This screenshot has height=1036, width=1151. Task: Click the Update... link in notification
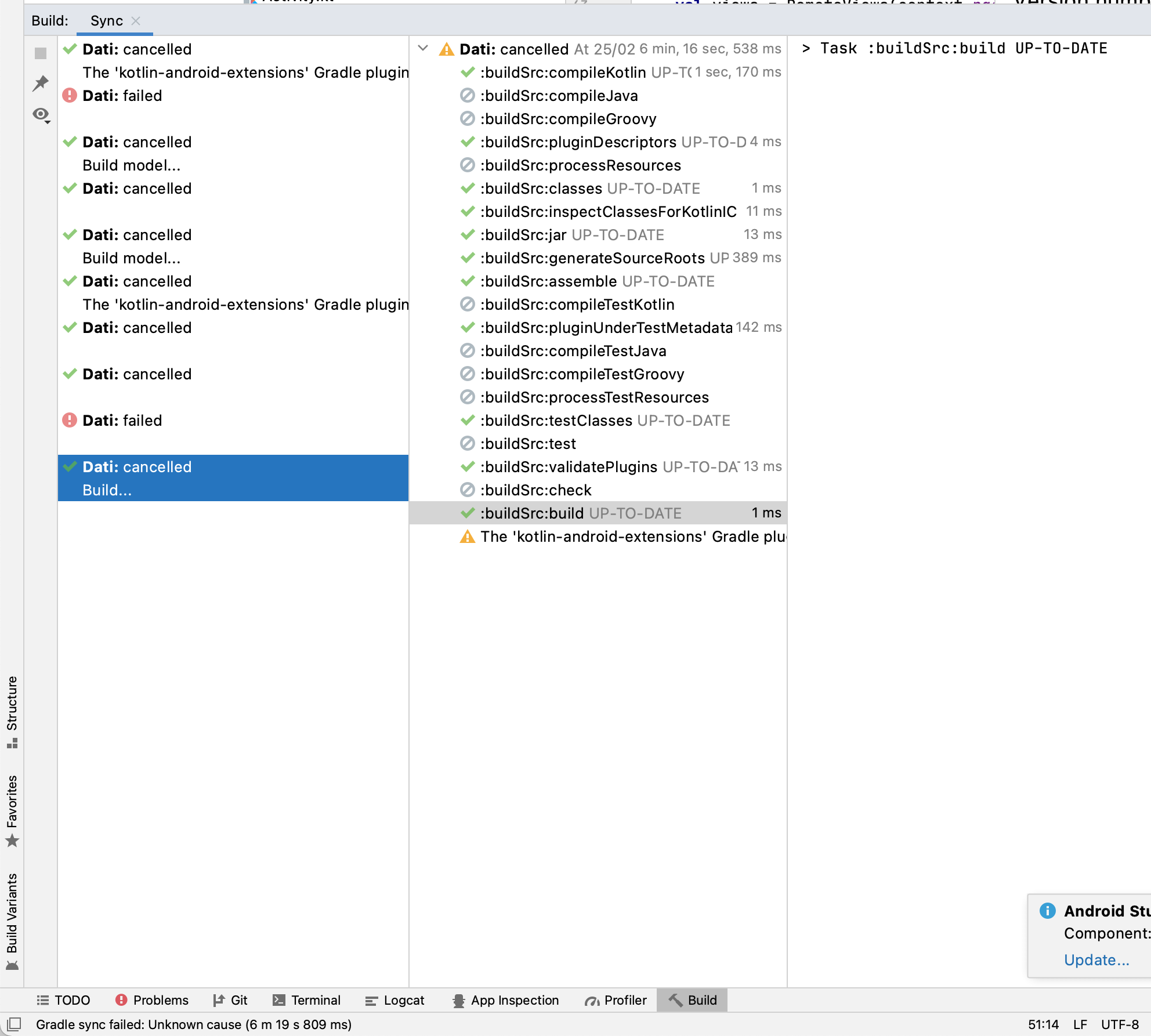pos(1096,960)
